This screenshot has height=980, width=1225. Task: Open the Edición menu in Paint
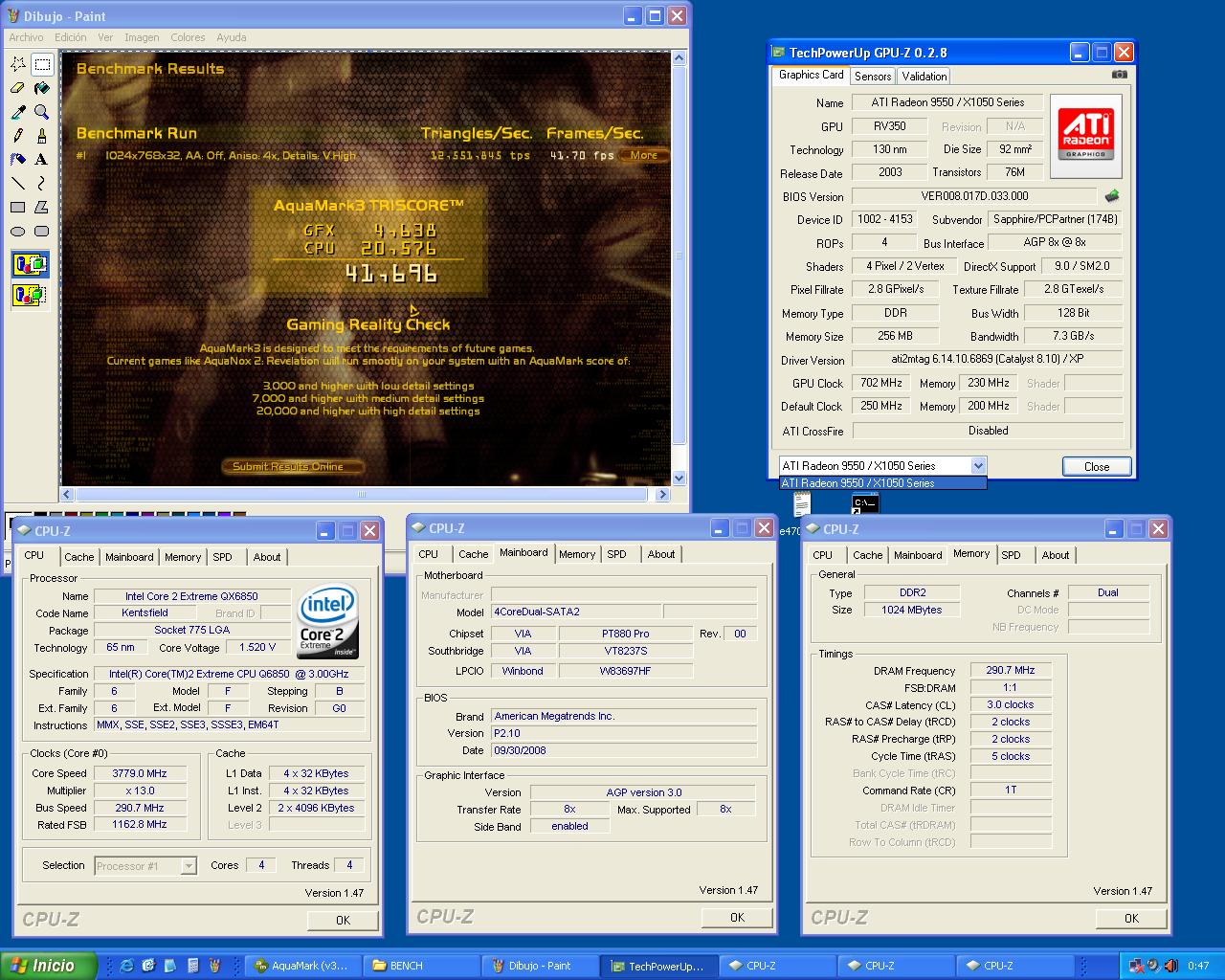click(x=71, y=37)
